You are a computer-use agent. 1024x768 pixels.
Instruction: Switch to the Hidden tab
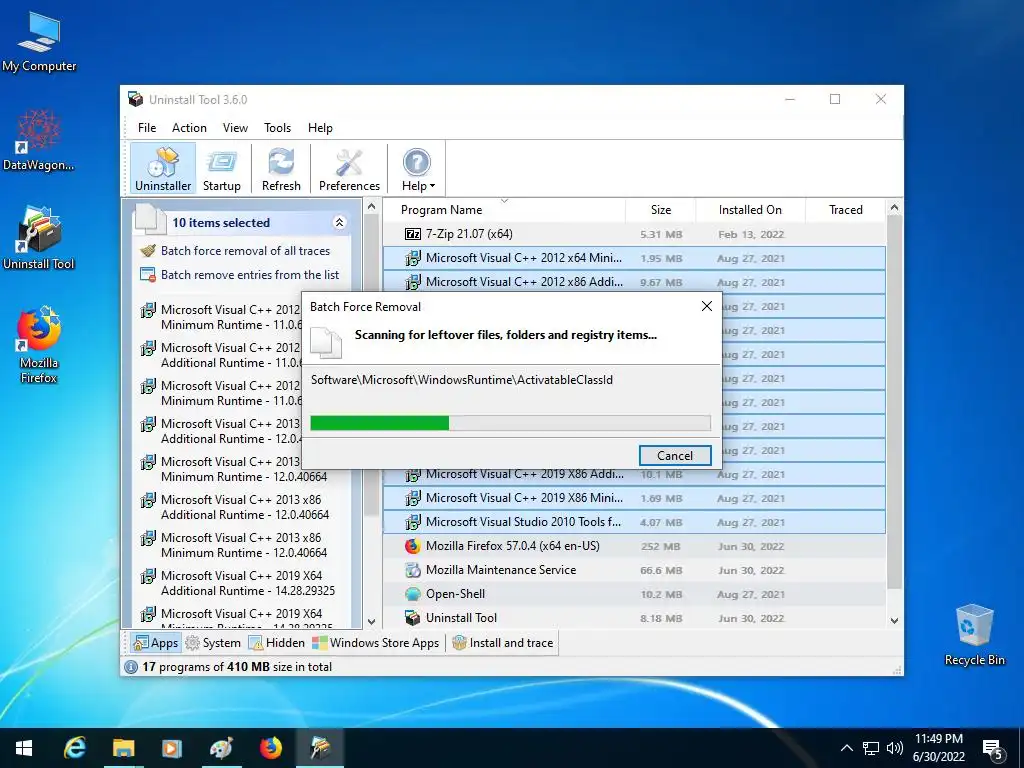[276, 643]
